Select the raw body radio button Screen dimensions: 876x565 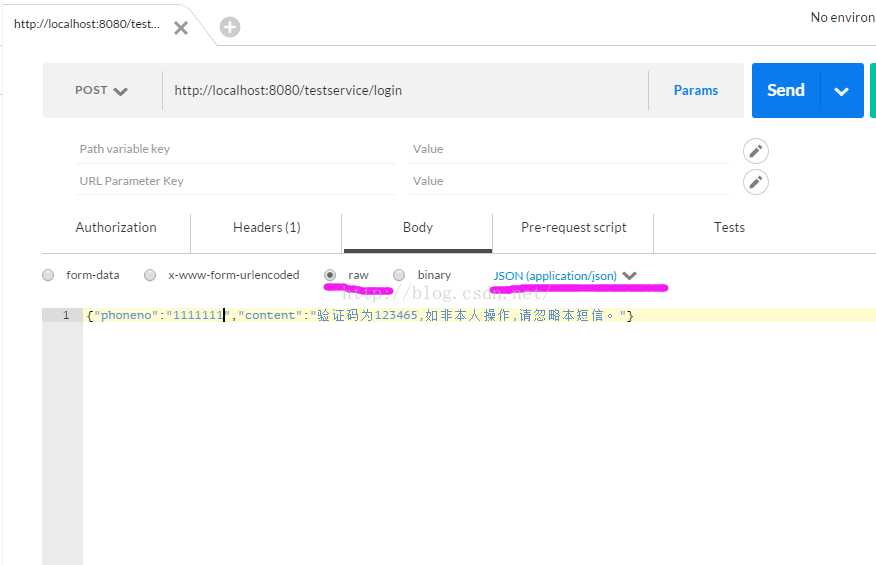click(330, 275)
